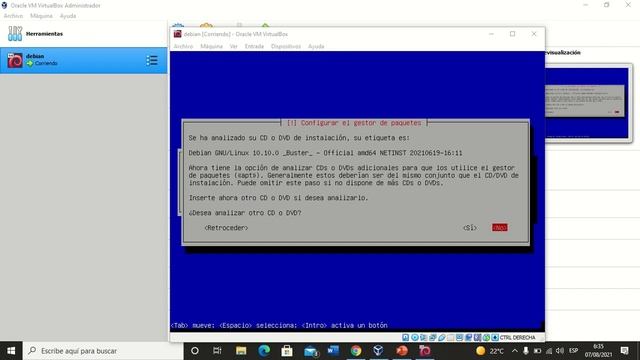
Task: Open Máquina menu in VirtualBox Manager window
Action: (41, 16)
